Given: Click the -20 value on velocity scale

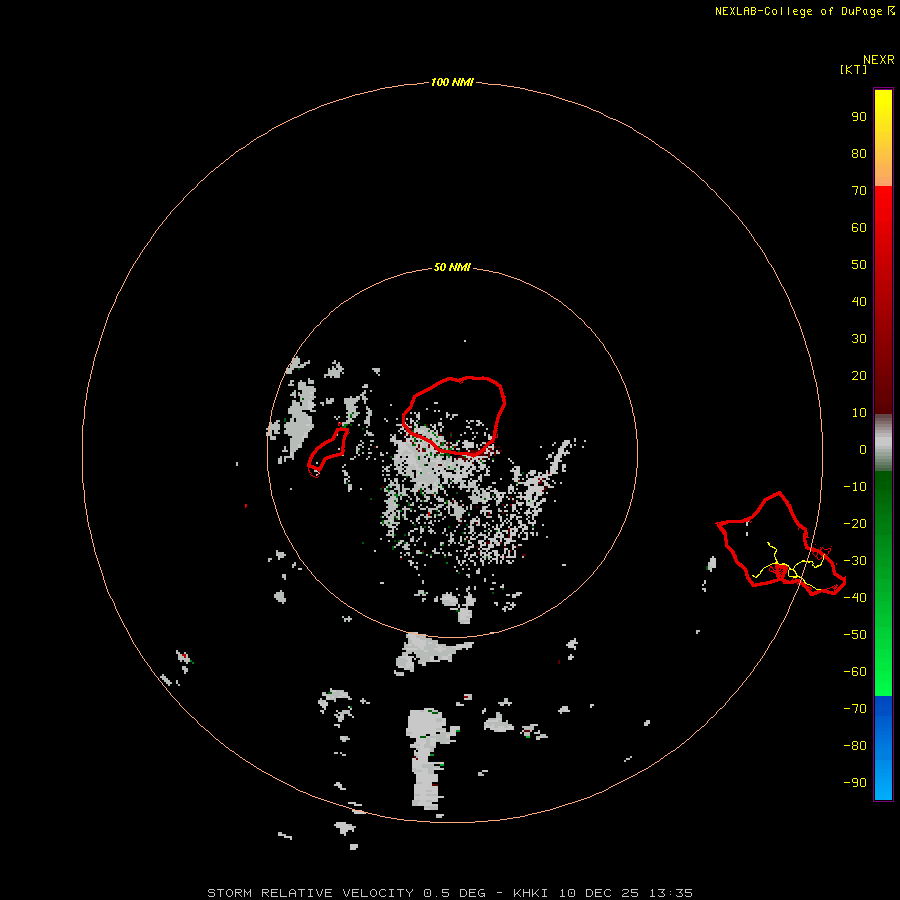Looking at the screenshot, I should pos(855,523).
